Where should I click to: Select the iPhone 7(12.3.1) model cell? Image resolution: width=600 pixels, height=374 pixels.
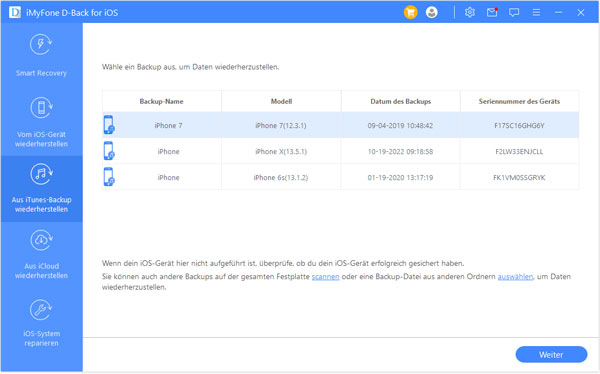[x=281, y=126]
